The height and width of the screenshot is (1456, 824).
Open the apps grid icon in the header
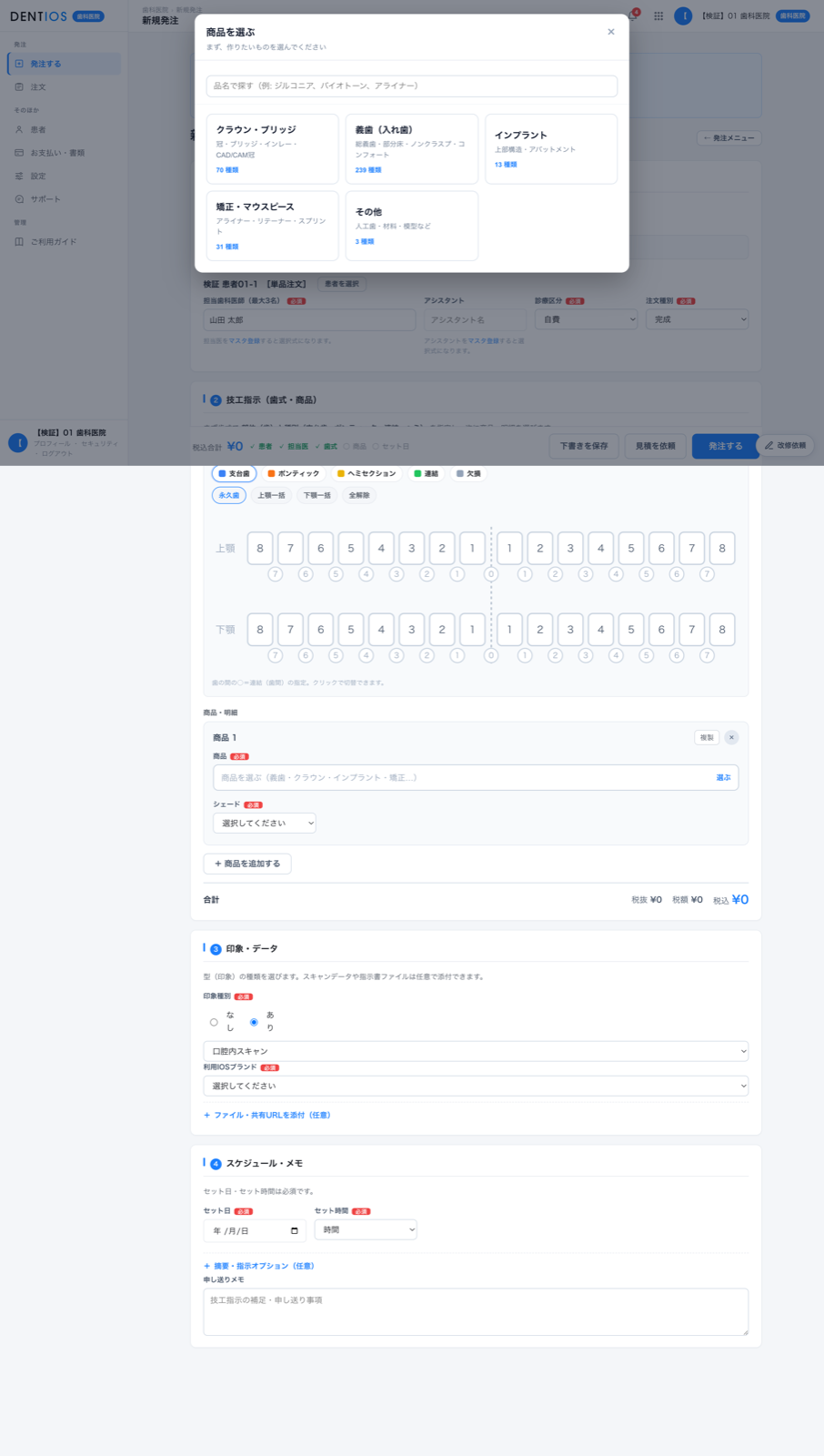(x=658, y=15)
